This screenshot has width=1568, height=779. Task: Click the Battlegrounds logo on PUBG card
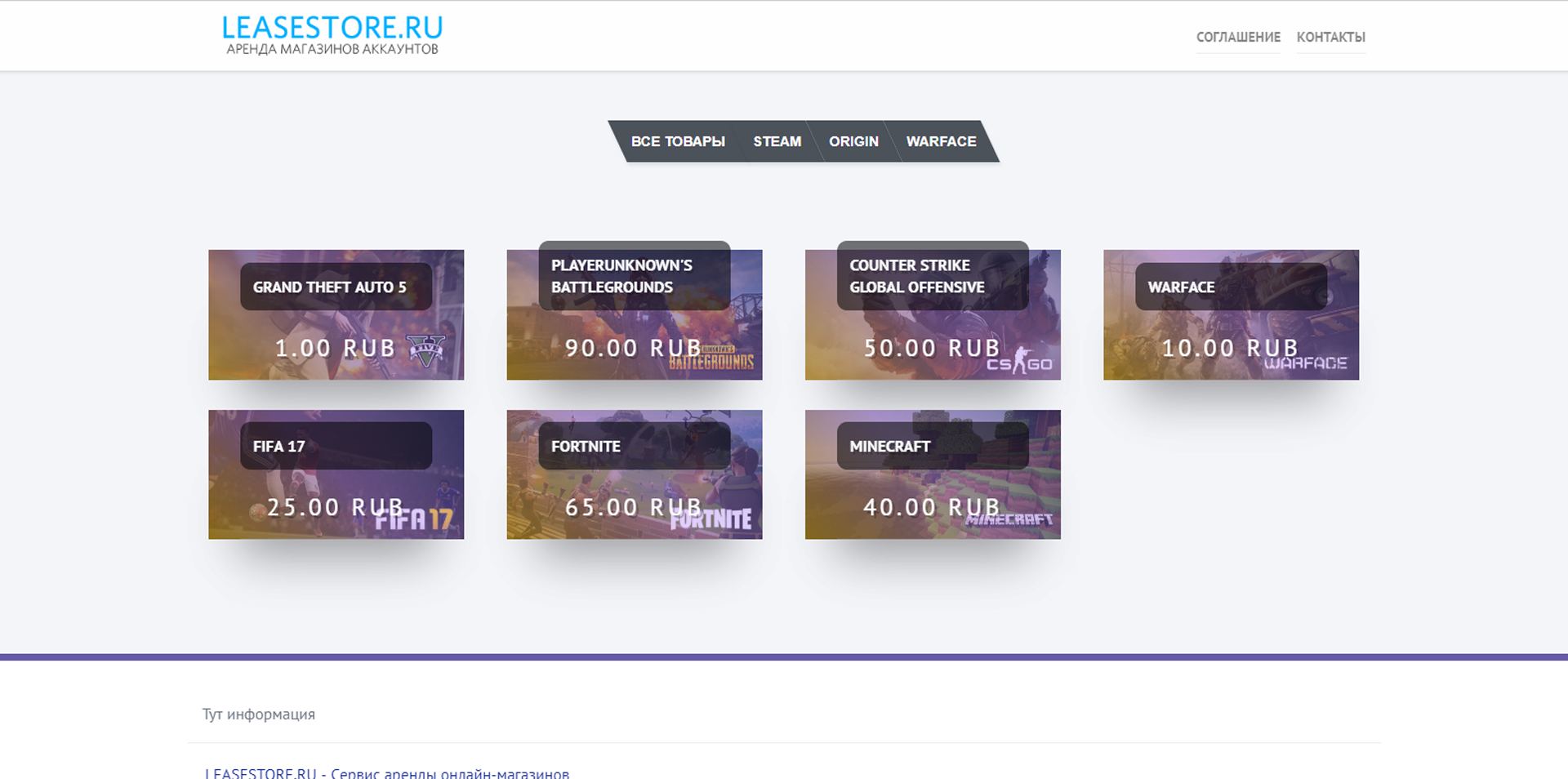[712, 359]
